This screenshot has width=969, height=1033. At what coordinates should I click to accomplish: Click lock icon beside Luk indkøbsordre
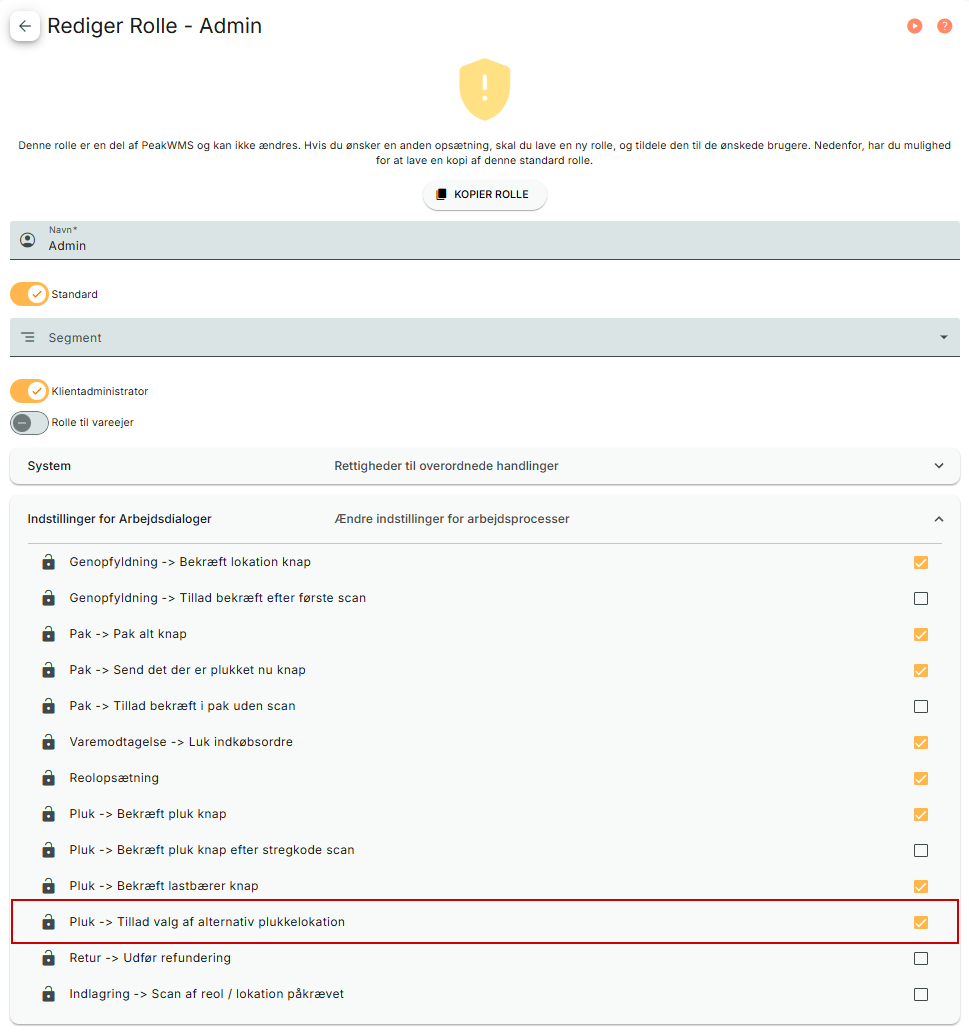(49, 742)
